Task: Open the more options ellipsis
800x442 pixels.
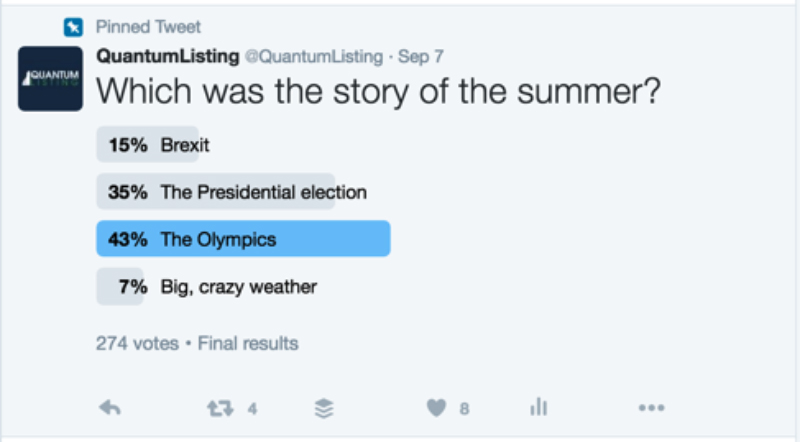Action: coord(651,408)
